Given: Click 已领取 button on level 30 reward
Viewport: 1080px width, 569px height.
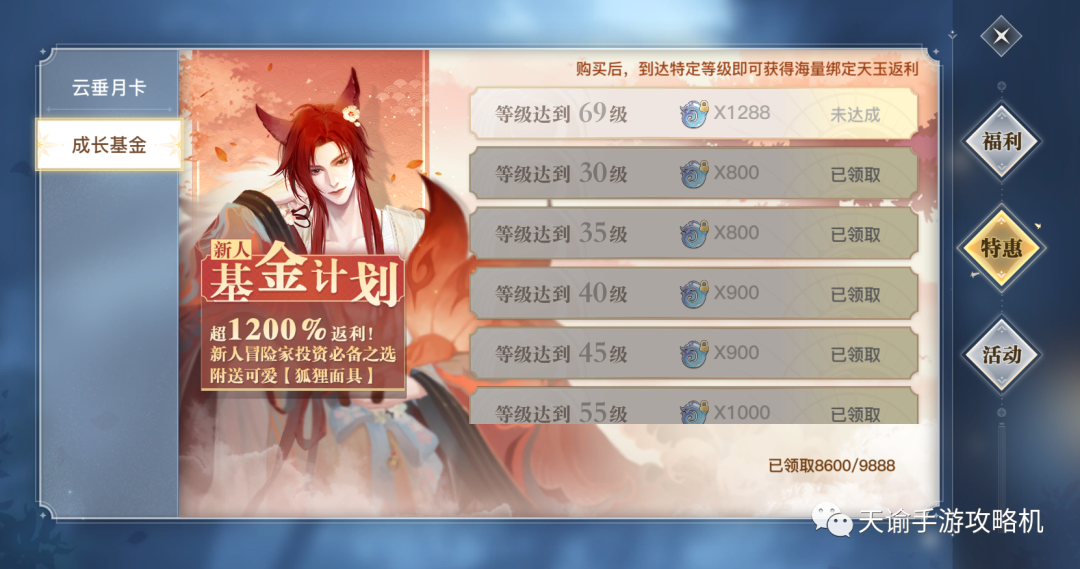Looking at the screenshot, I should click(x=855, y=174).
